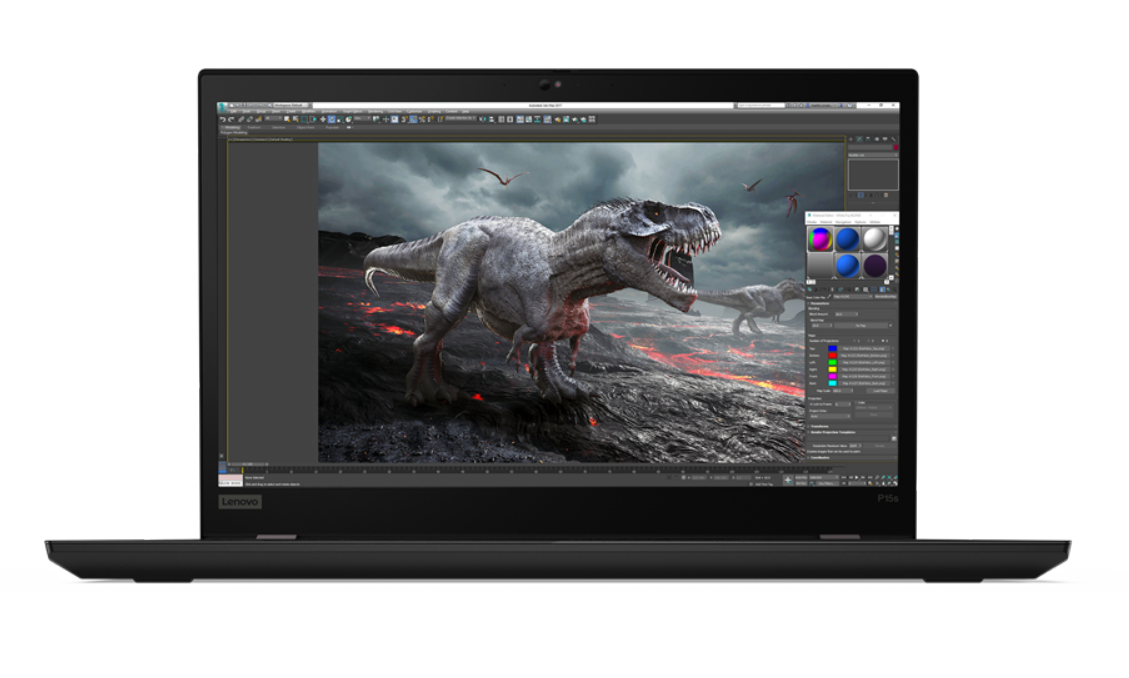Image resolution: width=1129 pixels, height=678 pixels.
Task: Click the Undo arrow in main toolbar
Action: (x=223, y=119)
